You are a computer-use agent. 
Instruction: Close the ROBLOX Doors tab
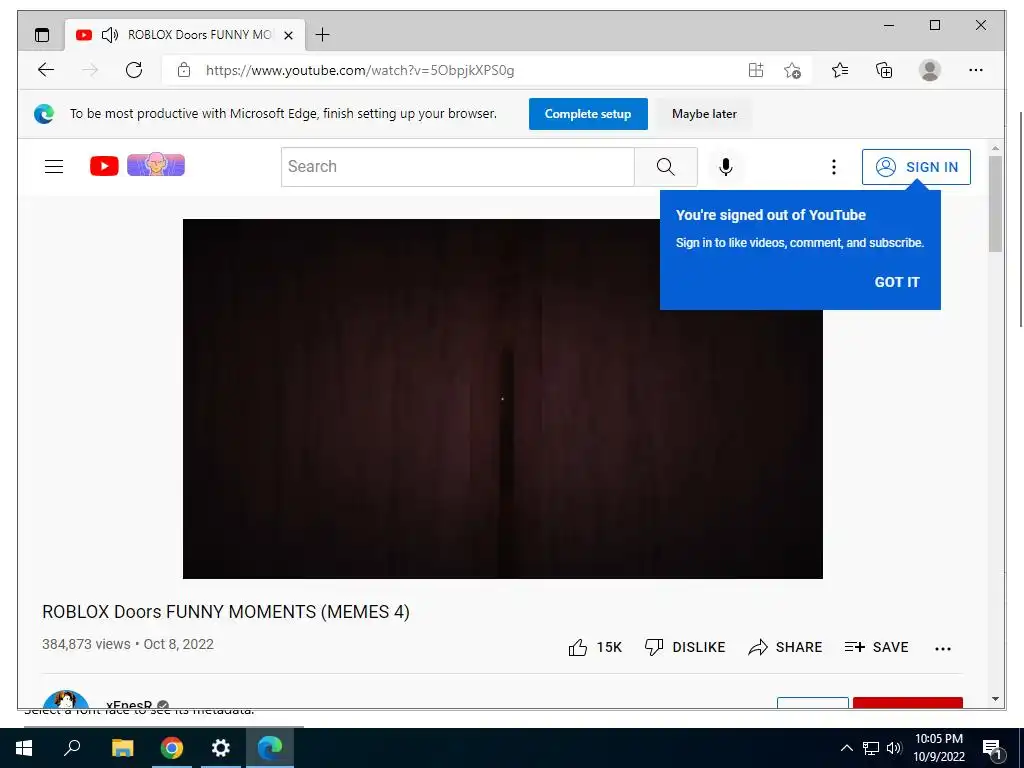[288, 35]
